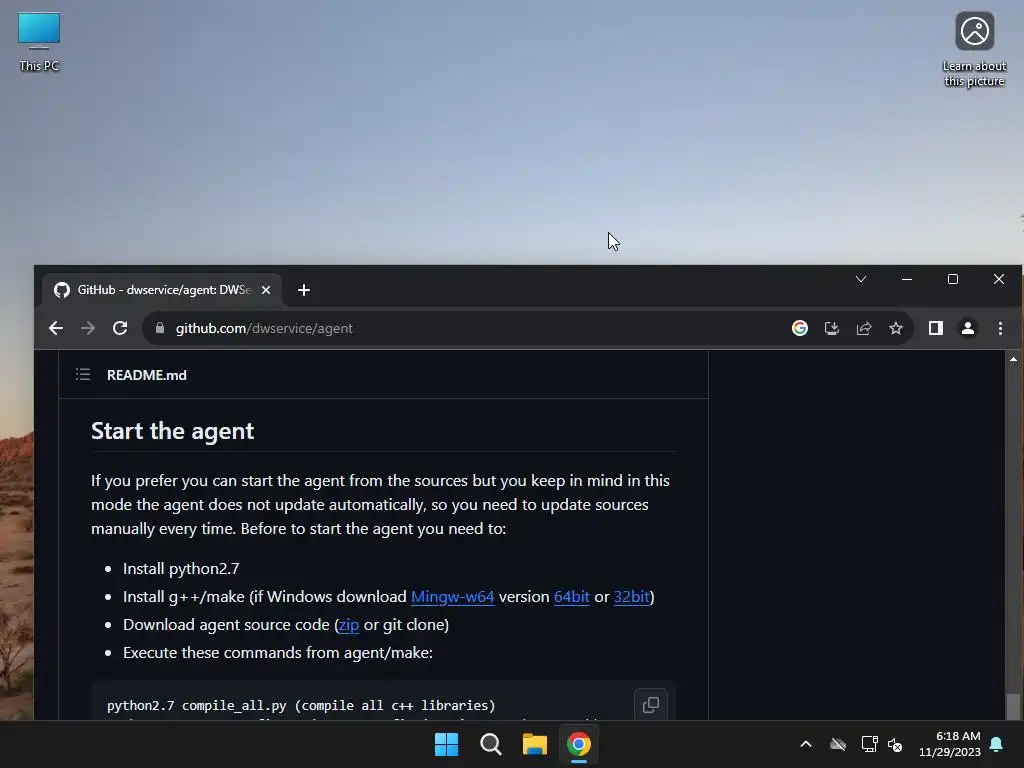
Task: Open the Mingw-w64 link
Action: pos(453,596)
